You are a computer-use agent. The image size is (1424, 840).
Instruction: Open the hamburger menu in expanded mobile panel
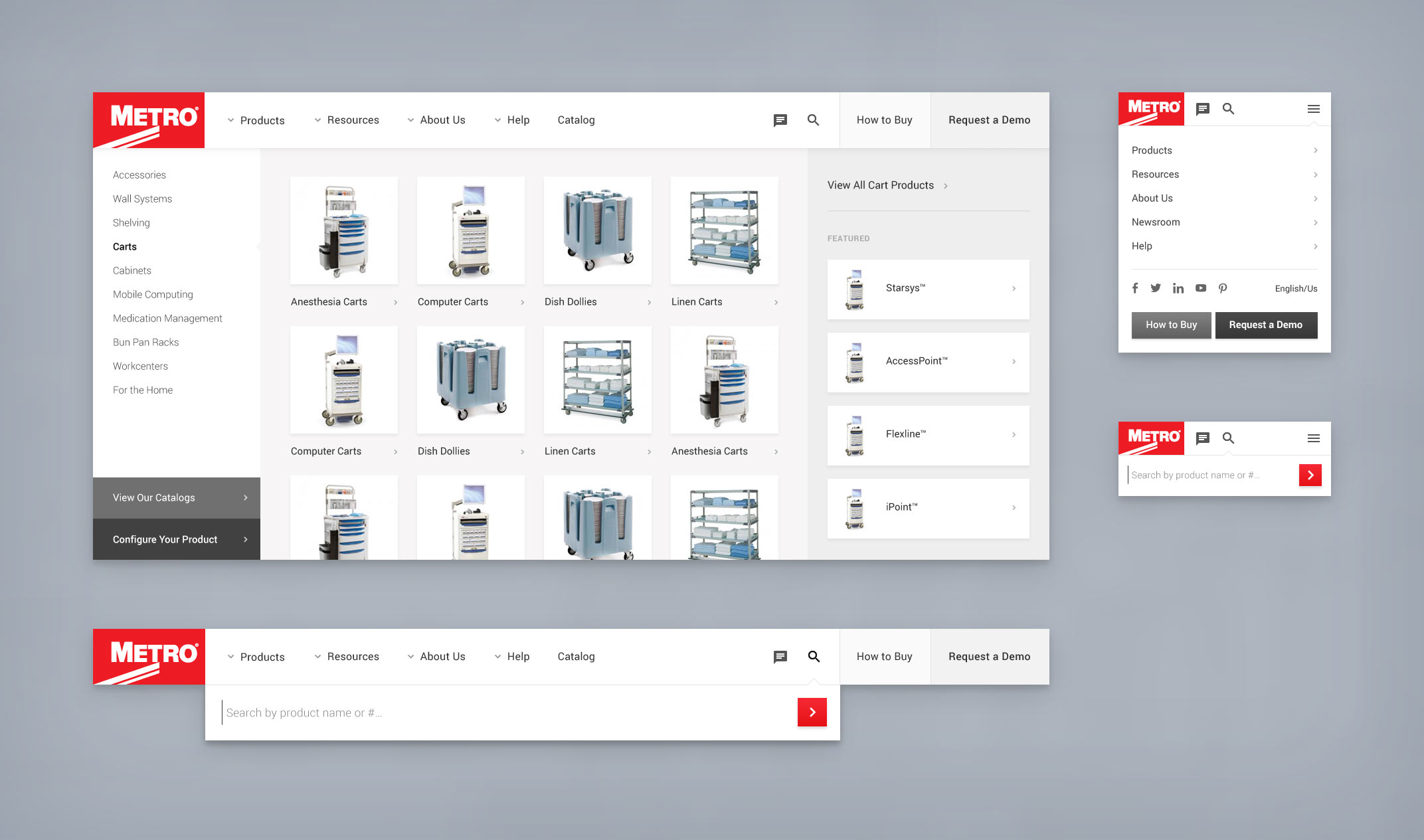point(1313,109)
